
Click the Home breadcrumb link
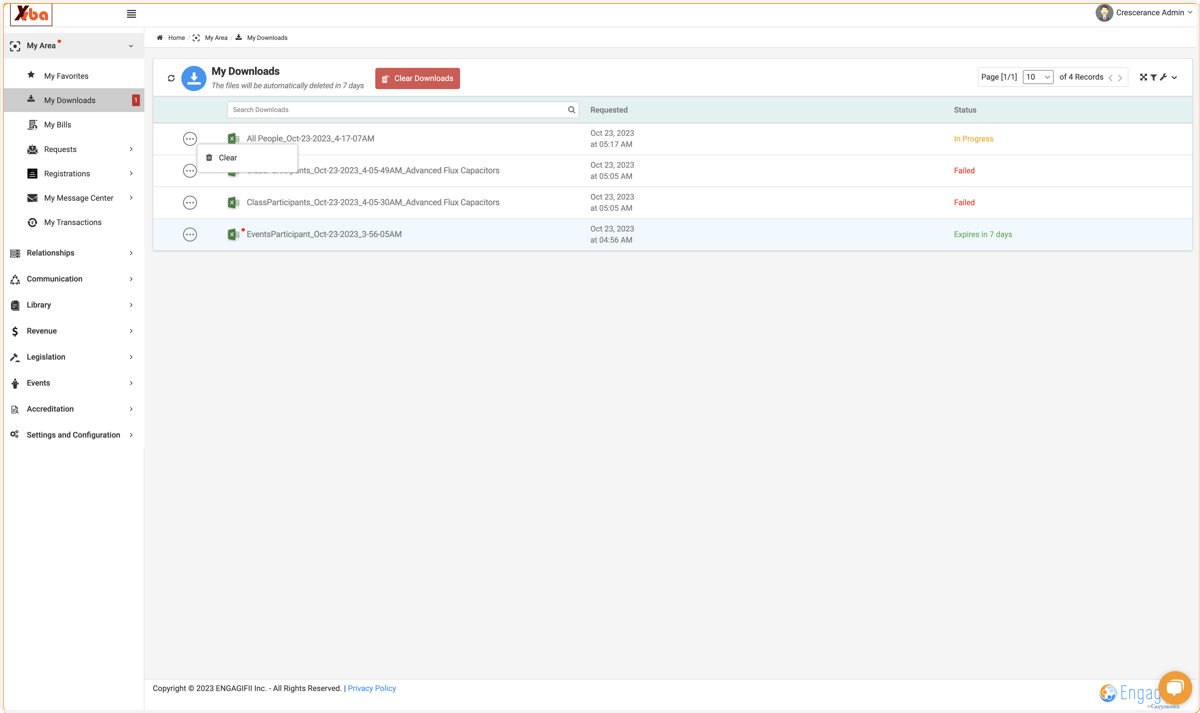pyautogui.click(x=176, y=38)
